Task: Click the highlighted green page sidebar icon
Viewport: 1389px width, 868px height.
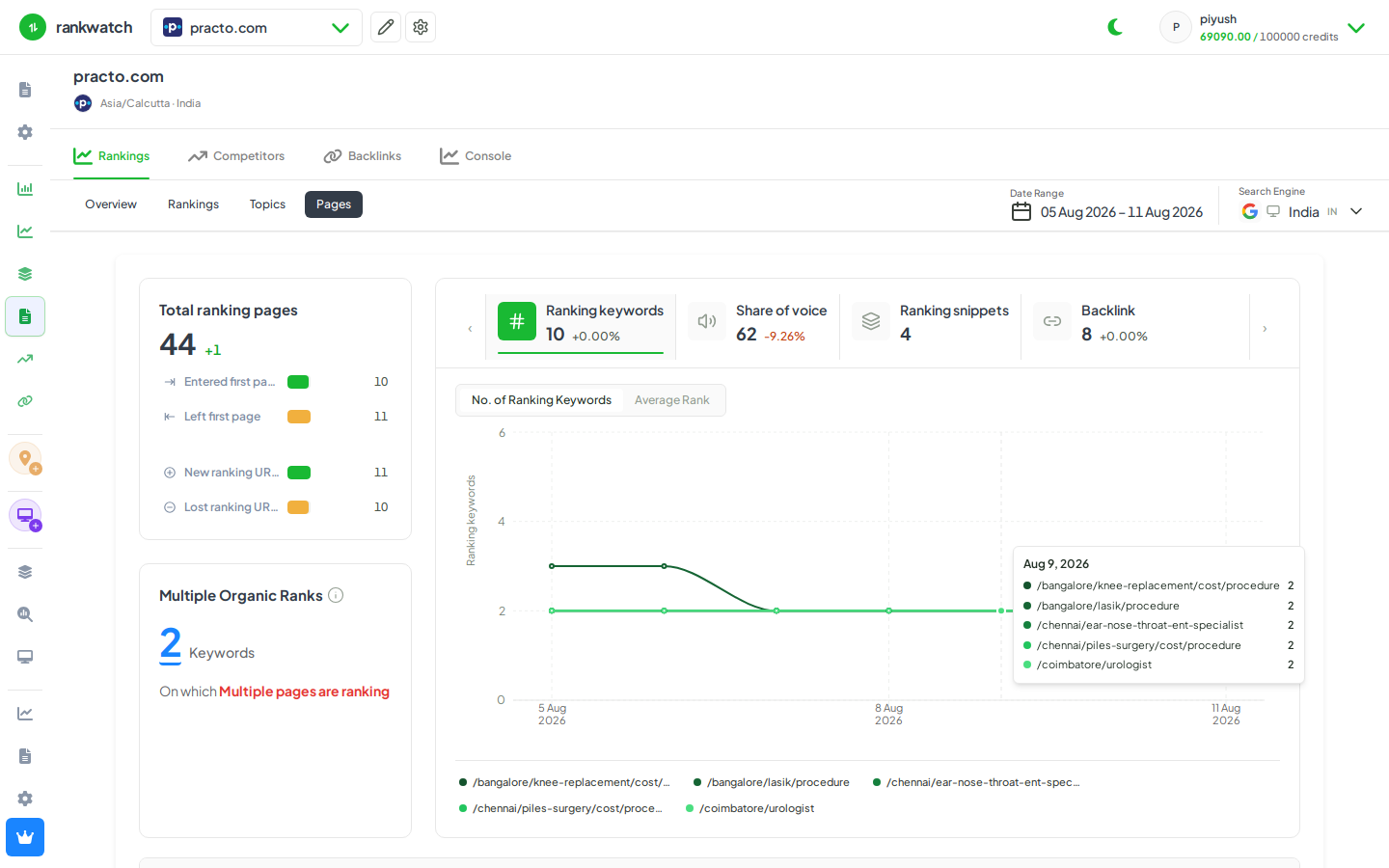Action: (x=25, y=316)
